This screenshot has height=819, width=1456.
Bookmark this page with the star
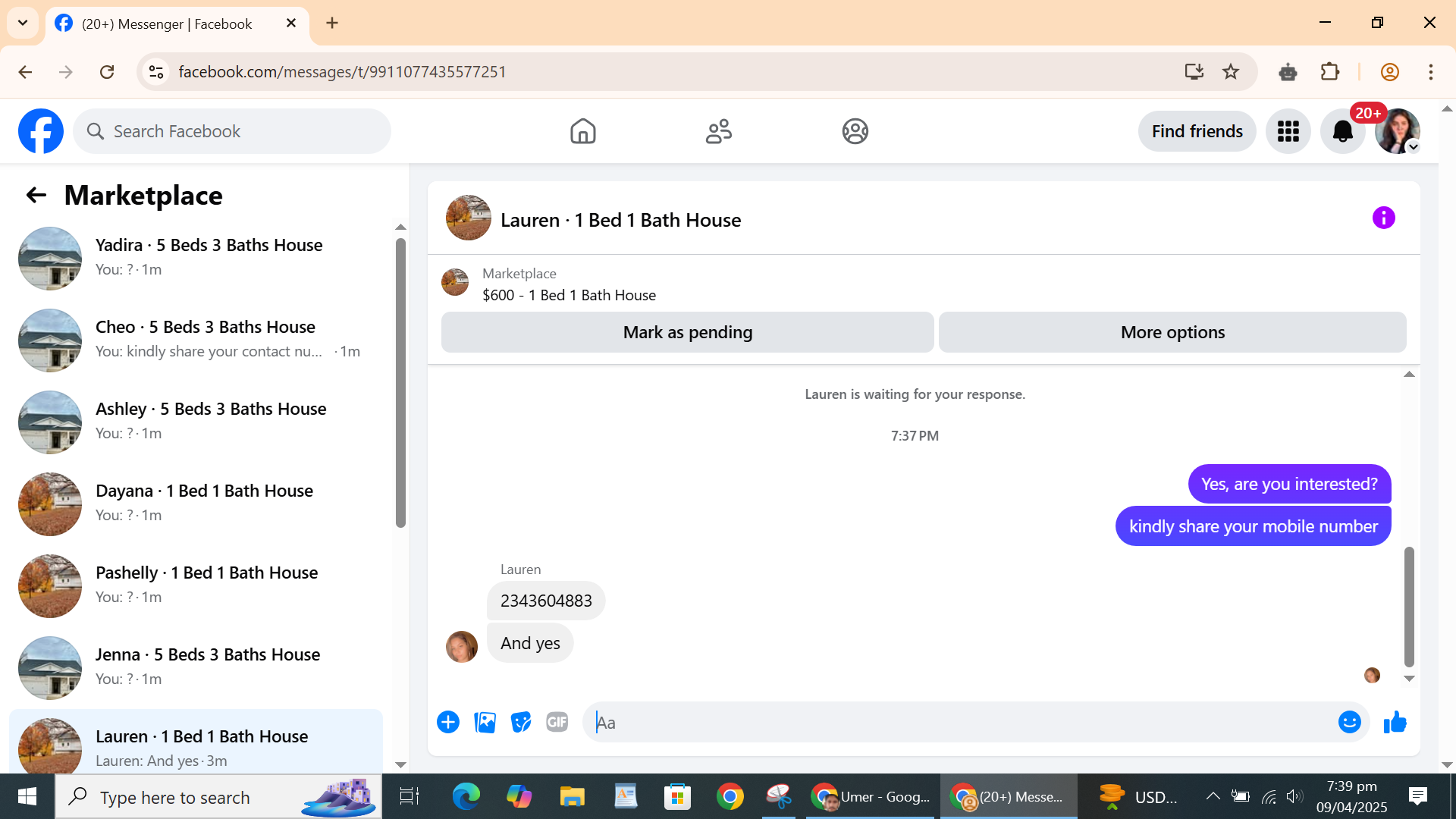click(1231, 72)
